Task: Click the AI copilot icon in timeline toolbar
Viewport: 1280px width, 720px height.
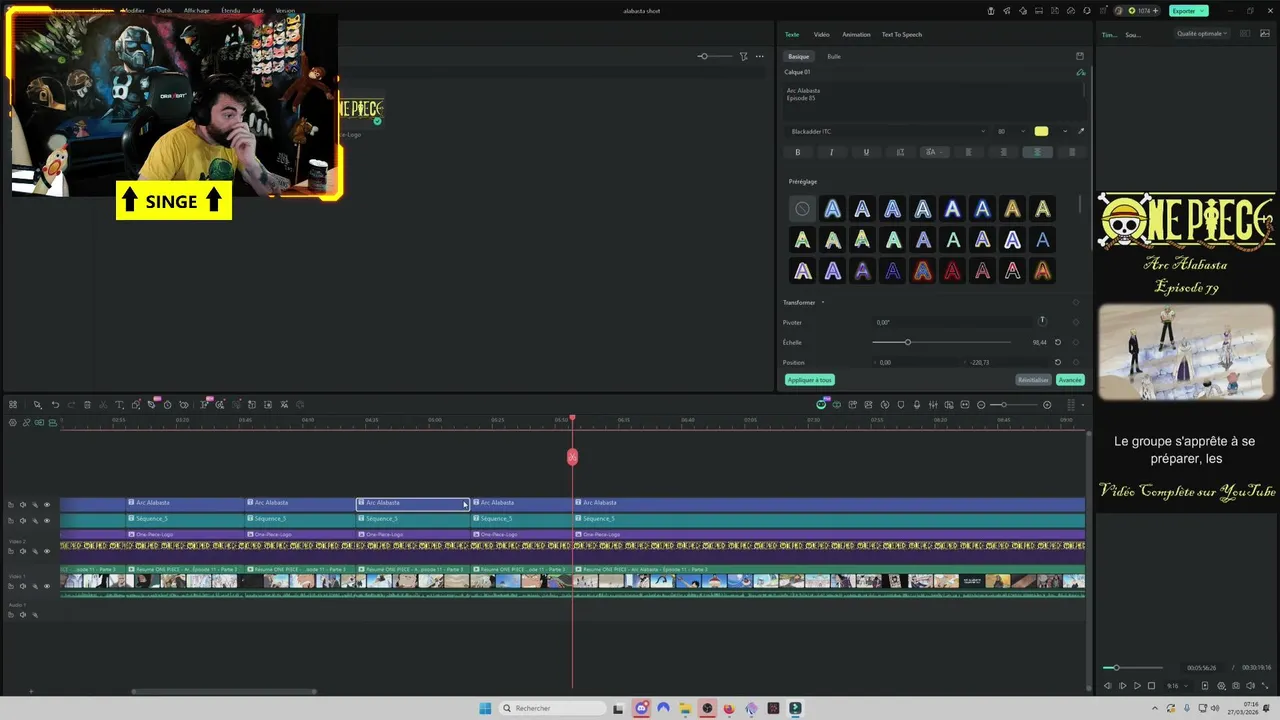Action: (821, 404)
